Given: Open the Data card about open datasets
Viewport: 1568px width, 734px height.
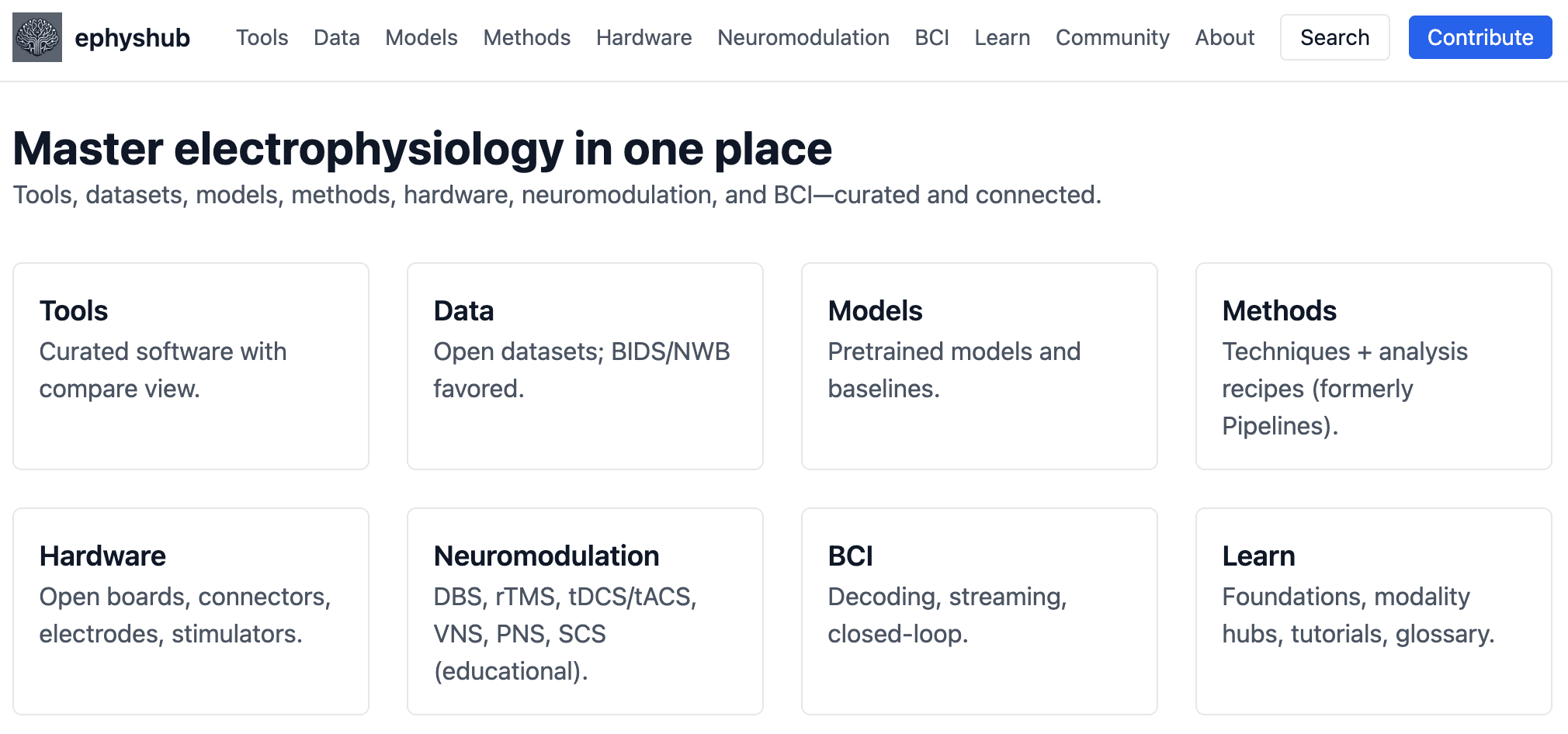Looking at the screenshot, I should point(585,365).
